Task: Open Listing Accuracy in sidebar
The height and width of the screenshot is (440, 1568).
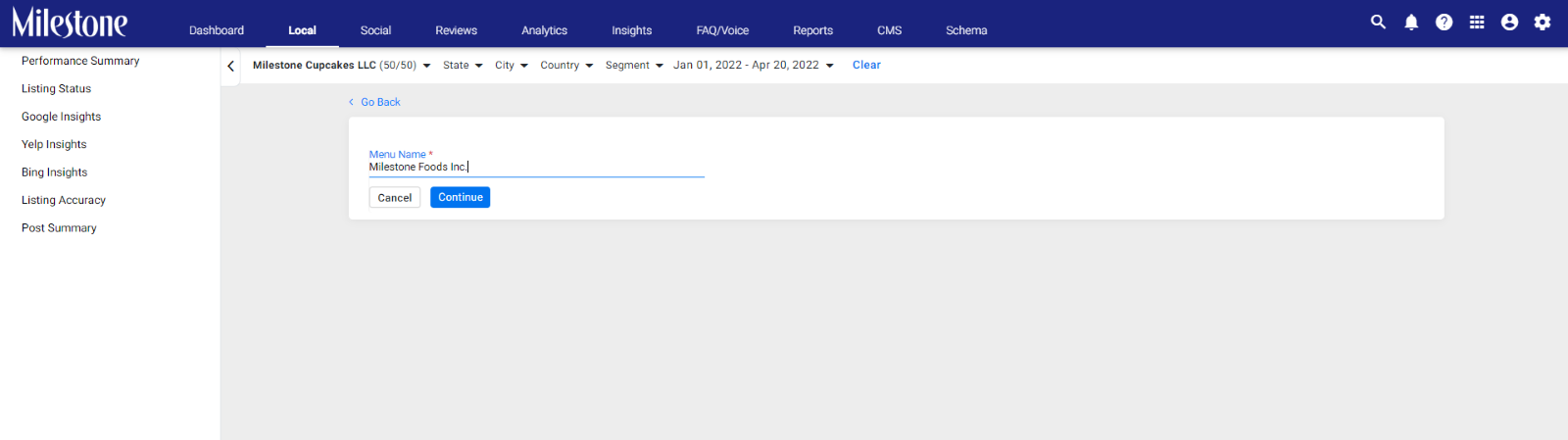Action: [64, 200]
